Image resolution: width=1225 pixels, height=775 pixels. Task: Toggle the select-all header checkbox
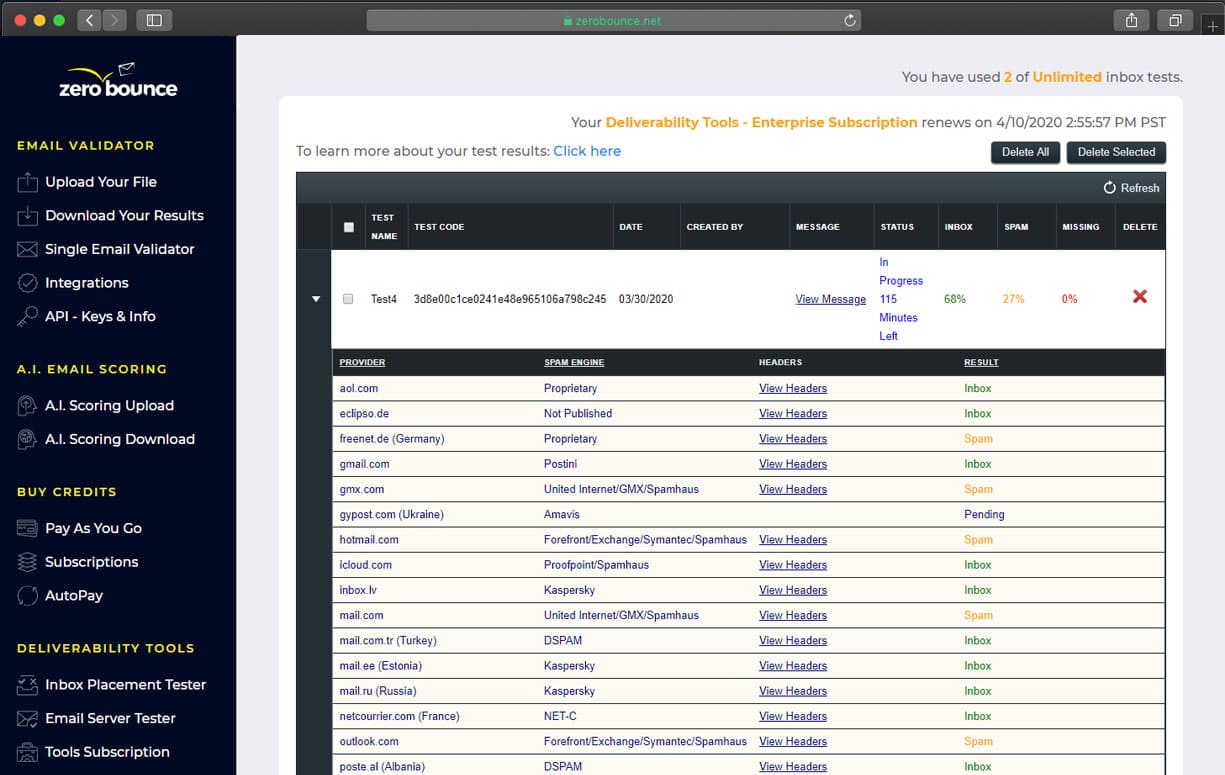[x=348, y=227]
